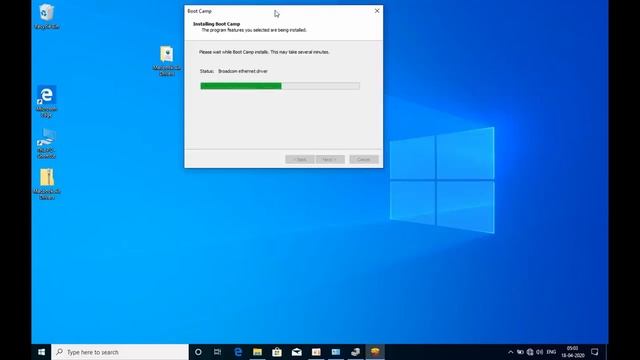Select the desktop folder icon beside Boot Camp window
640x360 pixels.
pyautogui.click(x=167, y=61)
